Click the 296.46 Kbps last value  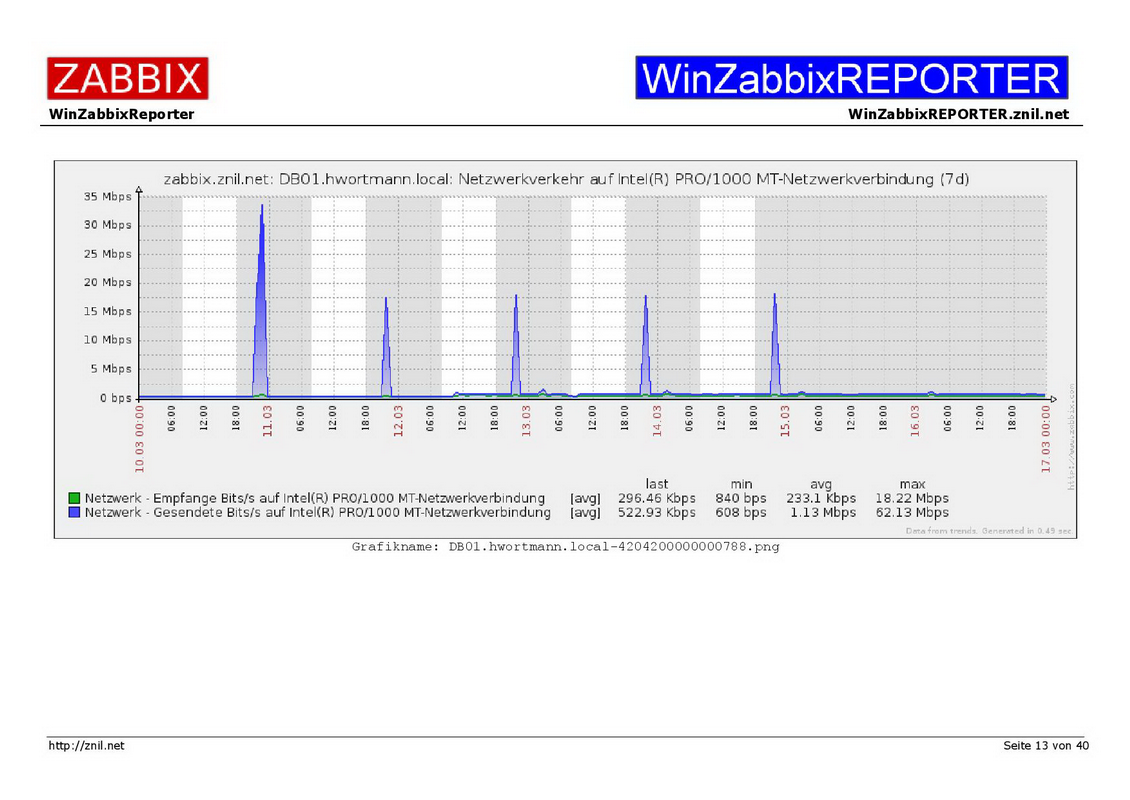[x=656, y=498]
